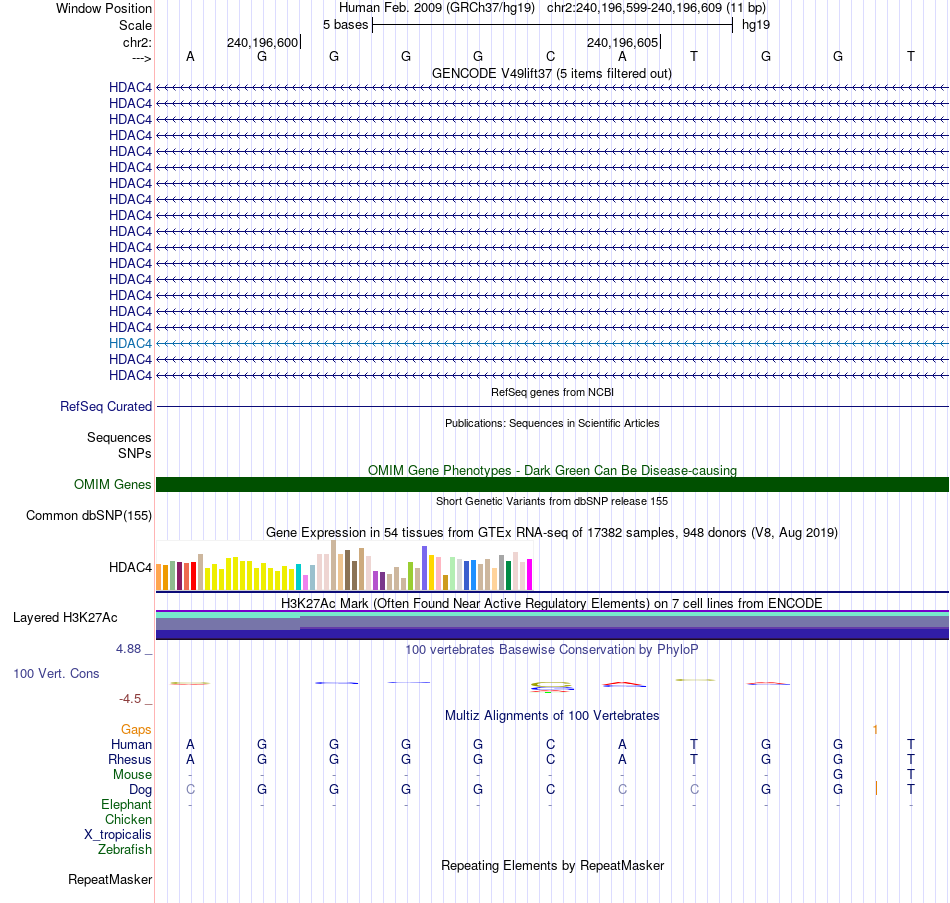
Task: Click the HDAC4 label beside GTEx bar chart
Action: 130,567
